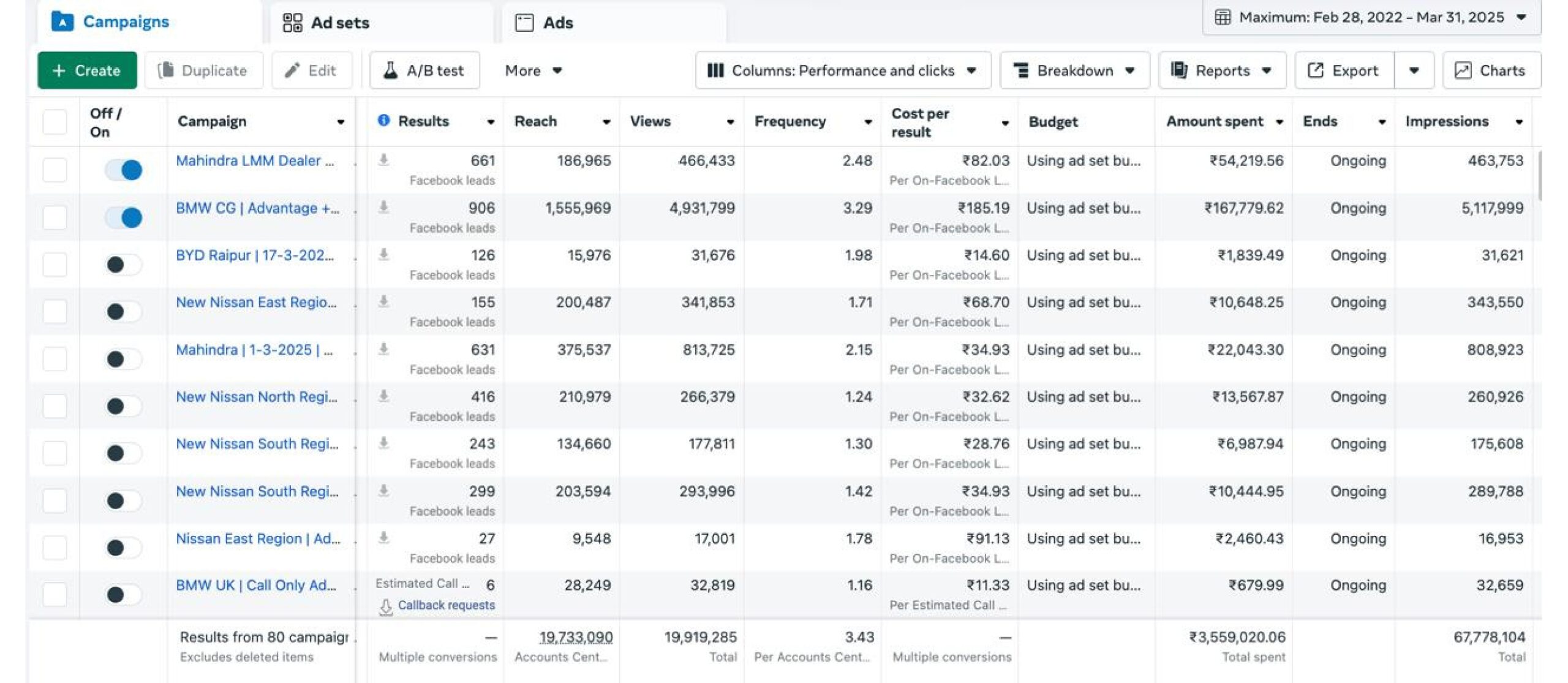Open Amount spent column dropdown
1568x683 pixels.
[1280, 122]
